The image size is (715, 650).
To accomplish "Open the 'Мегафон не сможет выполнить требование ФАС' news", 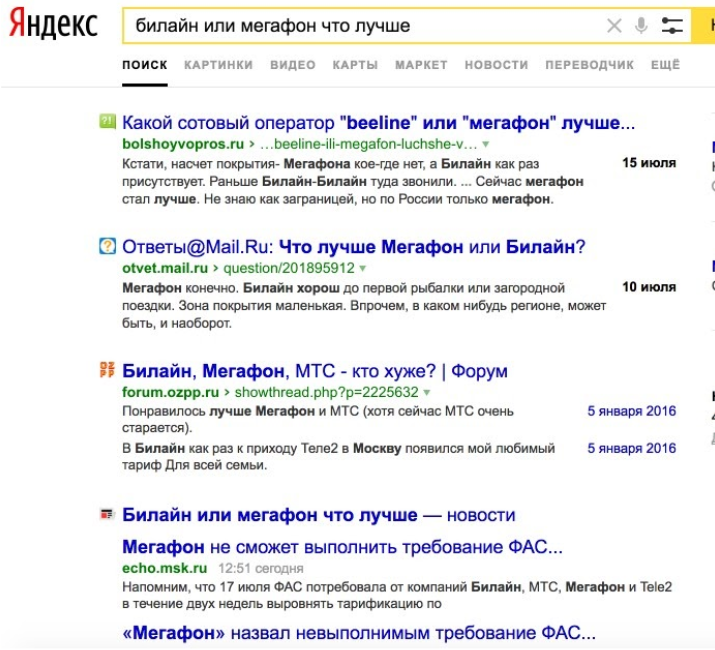I will click(x=342, y=547).
